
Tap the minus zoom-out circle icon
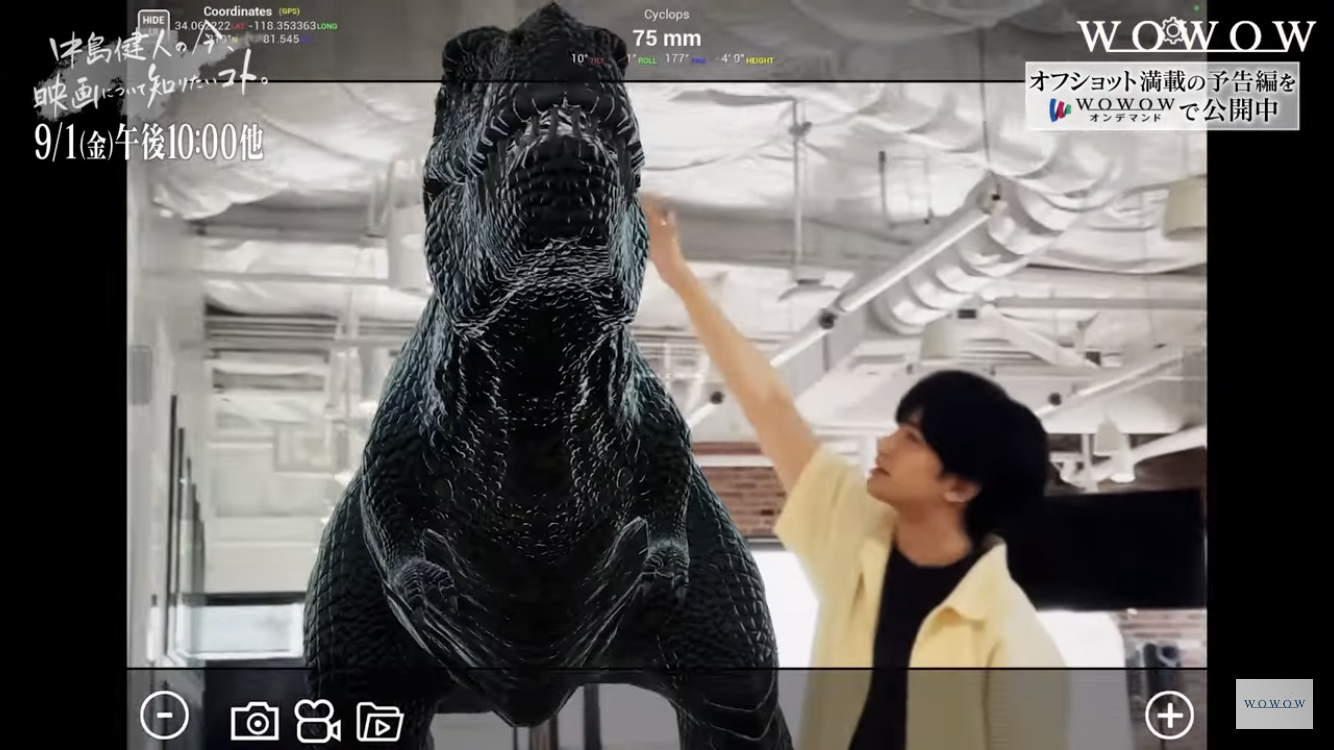tap(164, 716)
